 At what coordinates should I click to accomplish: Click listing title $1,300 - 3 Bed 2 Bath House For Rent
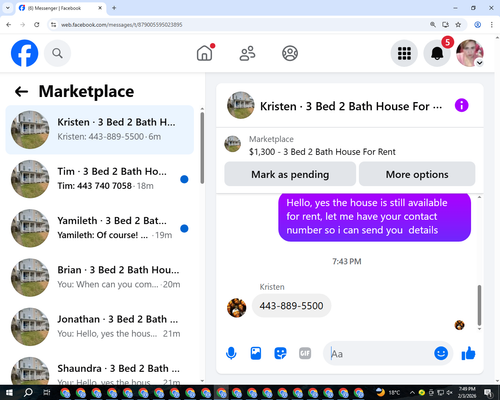point(322,152)
